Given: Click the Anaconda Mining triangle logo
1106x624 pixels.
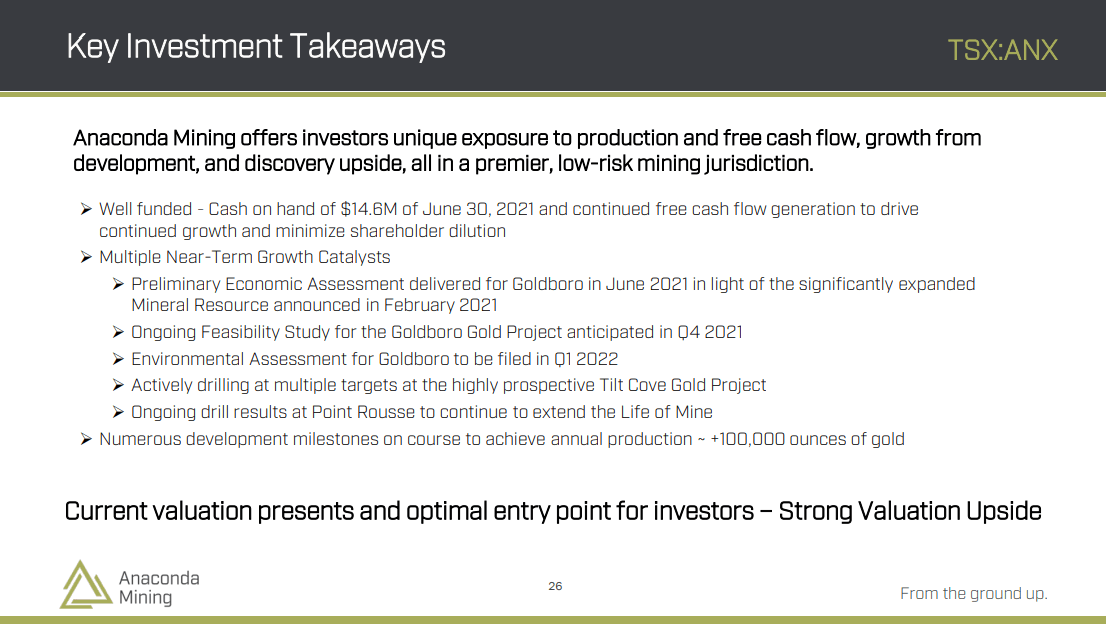Looking at the screenshot, I should 86,585.
